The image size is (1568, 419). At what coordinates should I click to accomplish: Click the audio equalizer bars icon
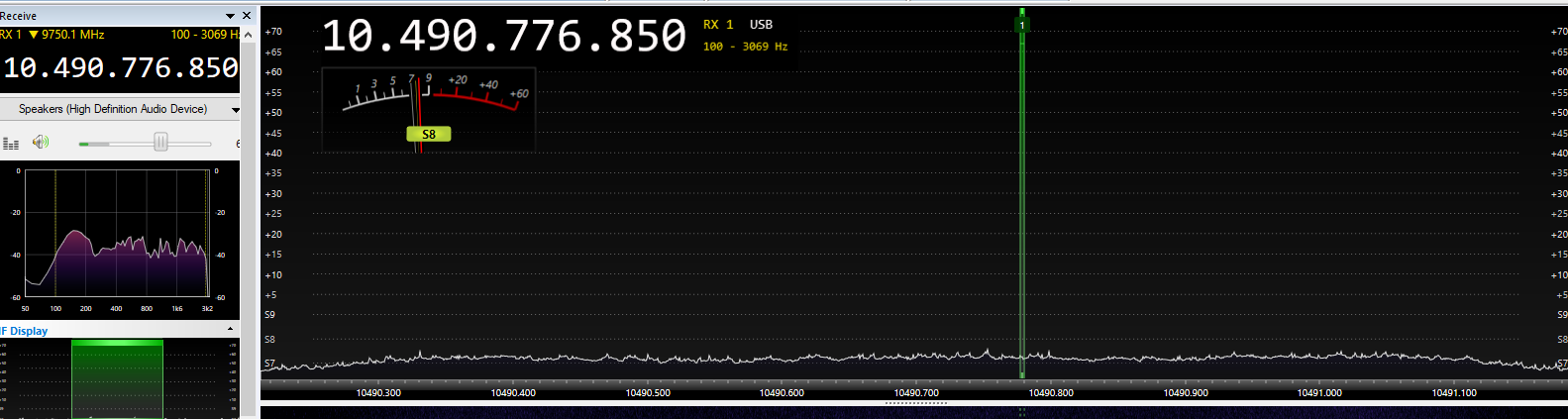point(11,144)
